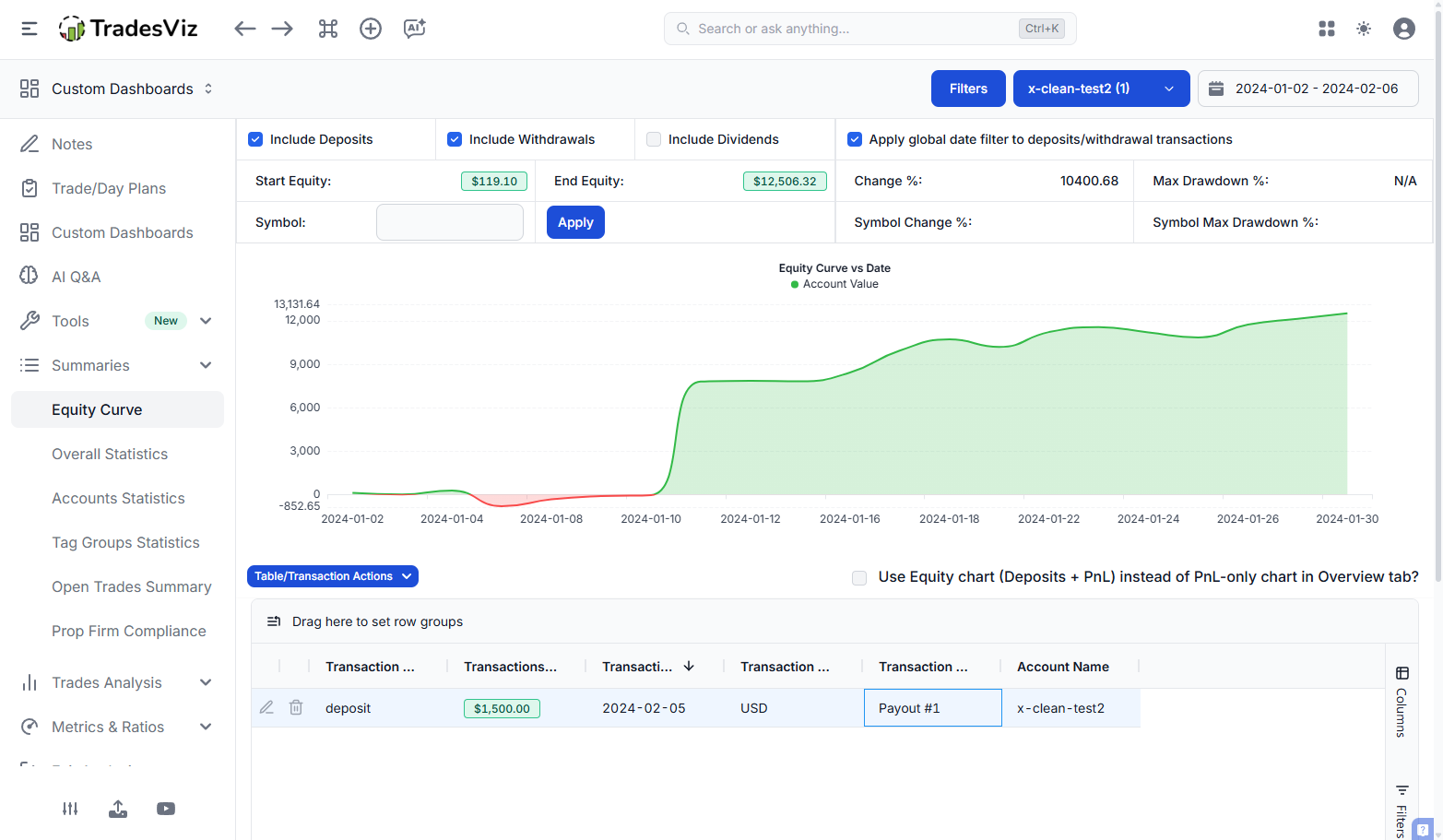The width and height of the screenshot is (1443, 840).
Task: Check Use Equity chart instead of PnL-only
Action: [859, 578]
